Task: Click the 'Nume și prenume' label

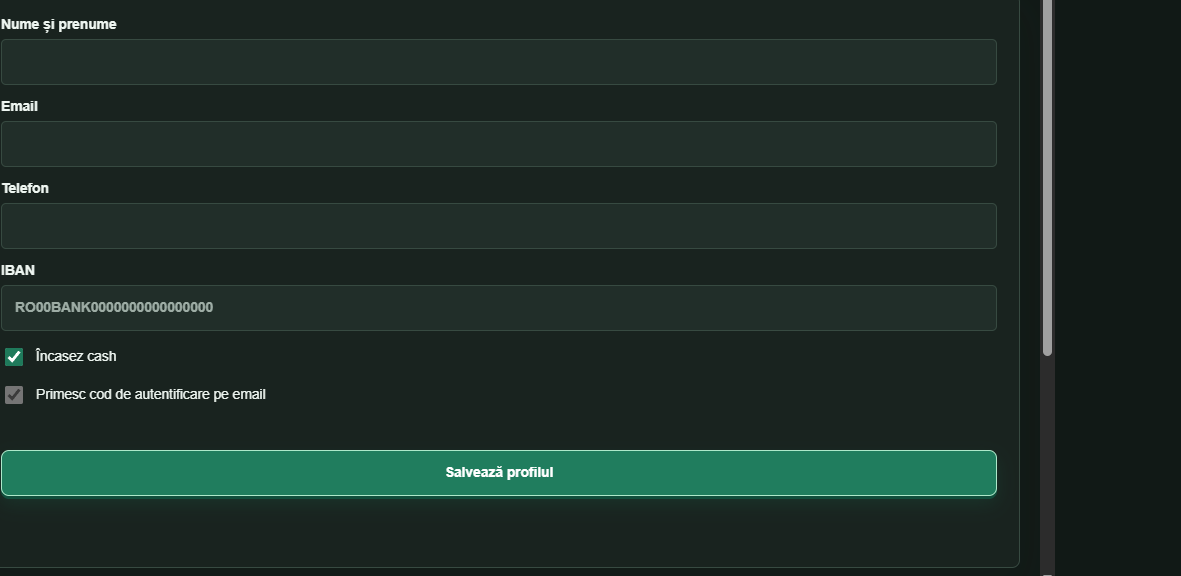Action: click(x=59, y=24)
